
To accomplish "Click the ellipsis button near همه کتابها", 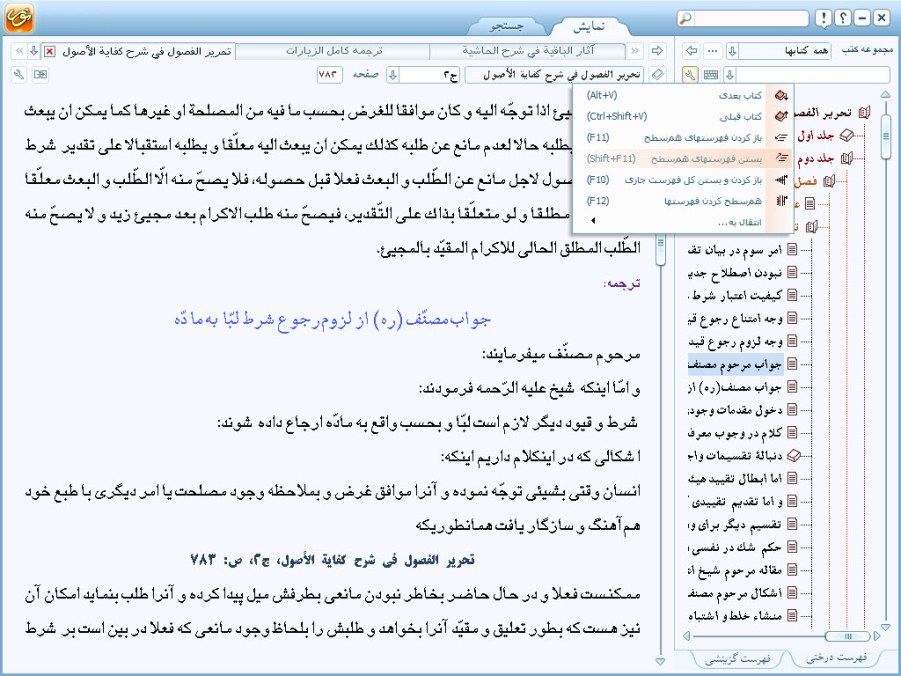I will click(713, 51).
